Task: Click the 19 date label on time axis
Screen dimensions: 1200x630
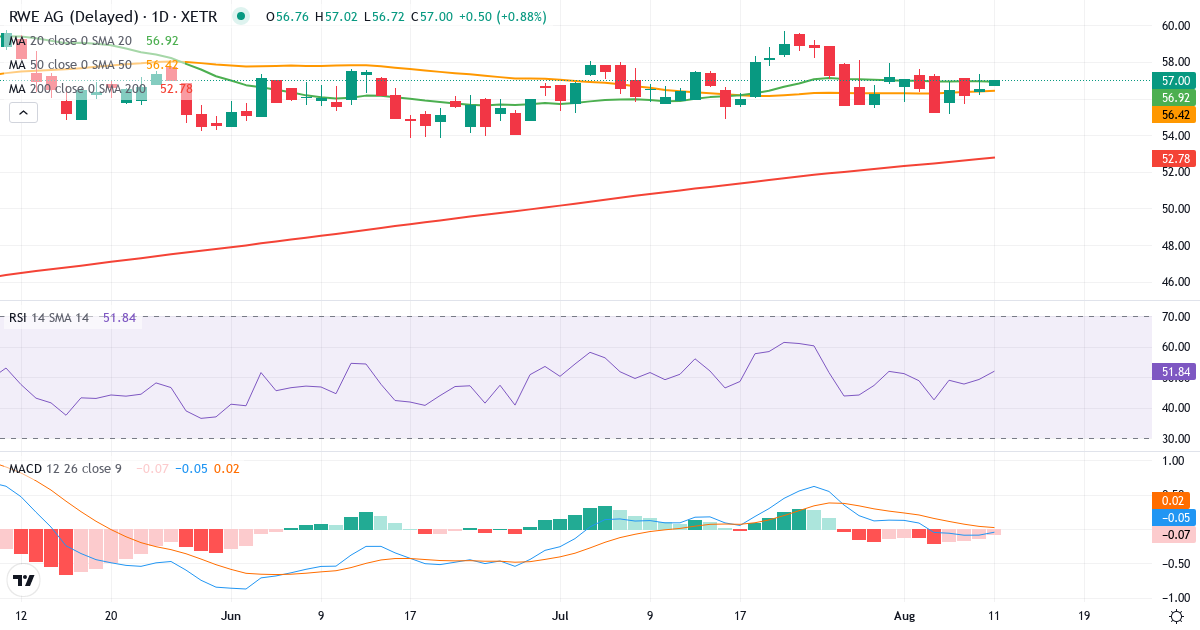Action: click(x=1085, y=616)
